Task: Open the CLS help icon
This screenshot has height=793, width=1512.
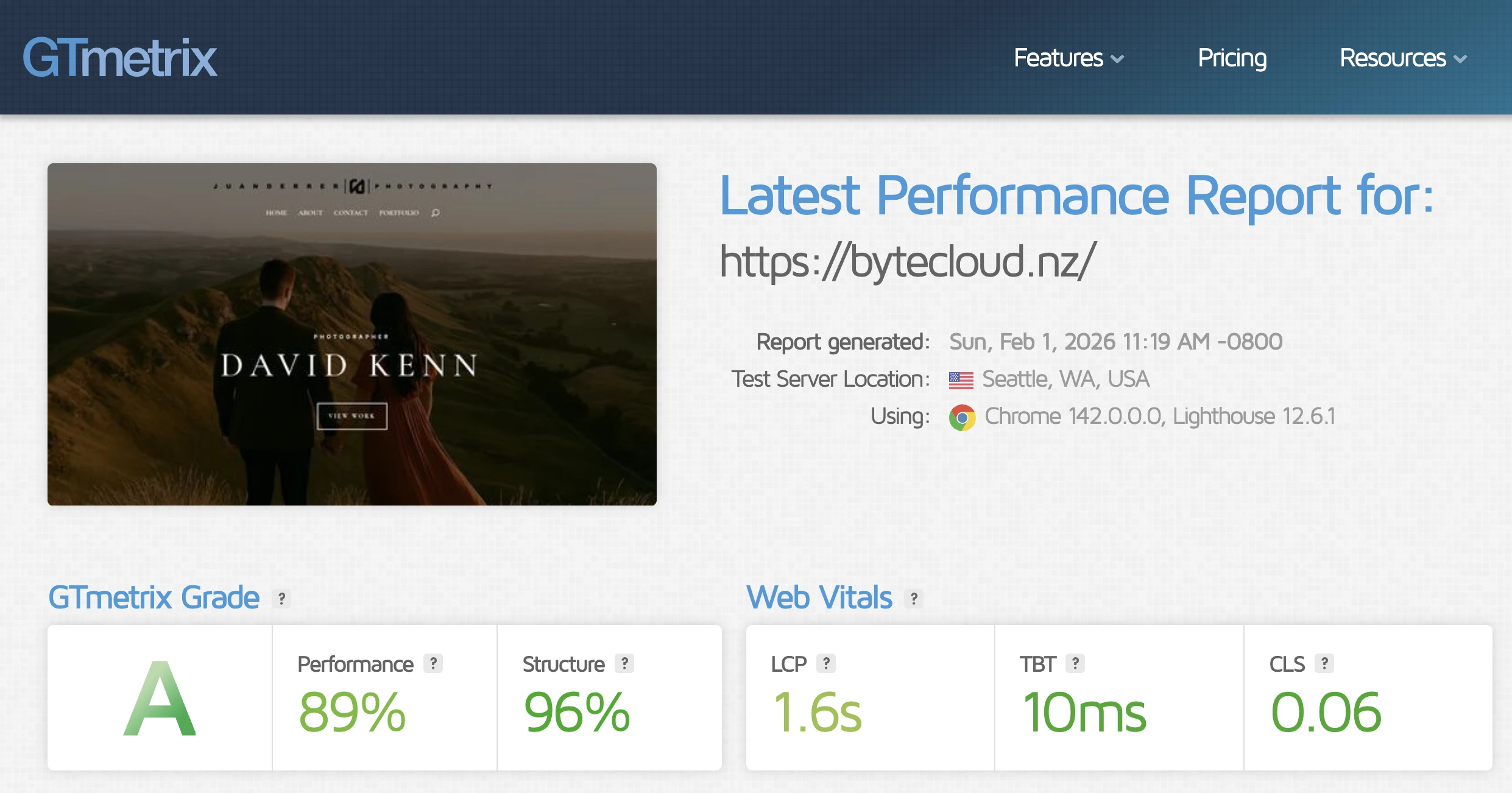Action: click(x=1323, y=664)
